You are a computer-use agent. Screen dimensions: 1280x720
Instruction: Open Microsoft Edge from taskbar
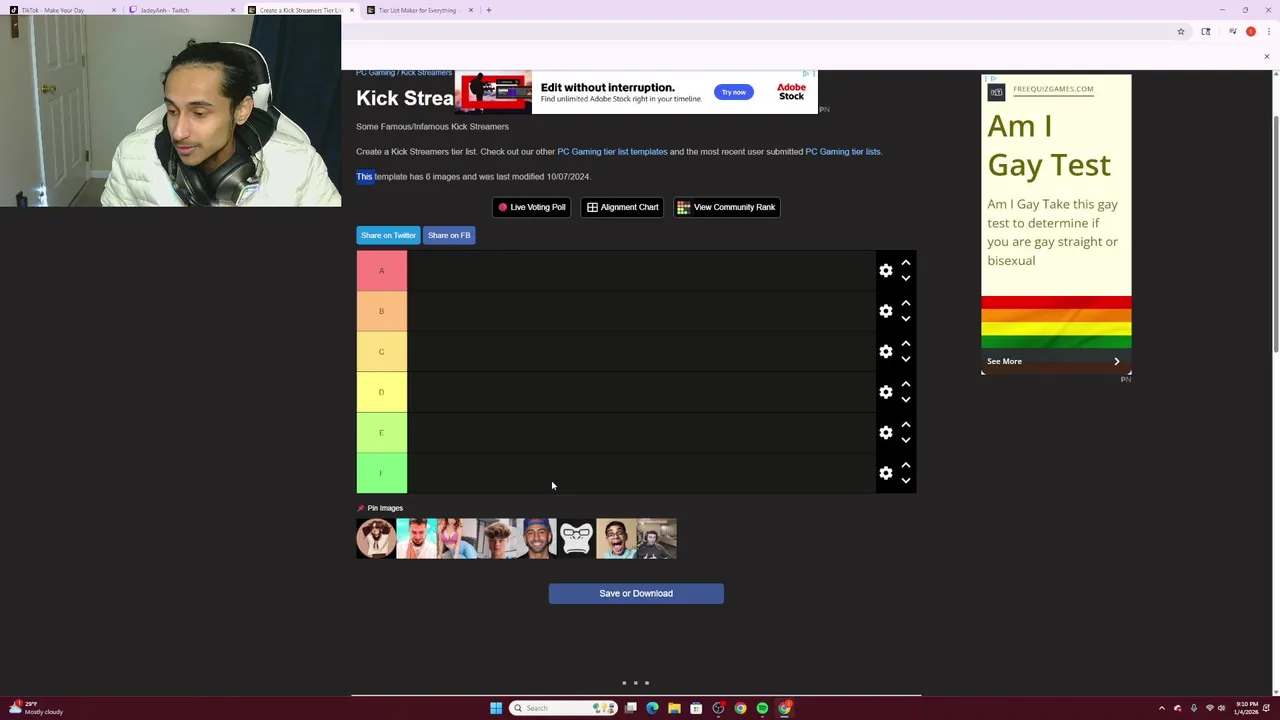[652, 708]
